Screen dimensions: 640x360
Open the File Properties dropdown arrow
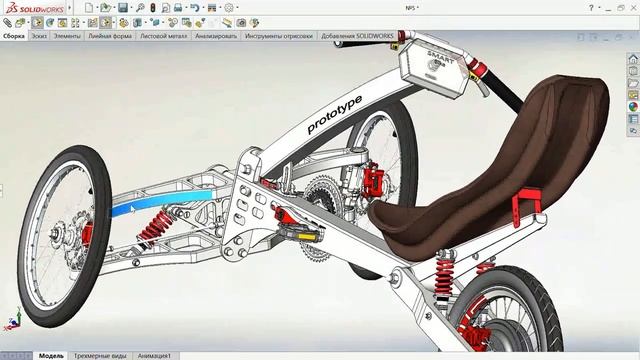(220, 7)
